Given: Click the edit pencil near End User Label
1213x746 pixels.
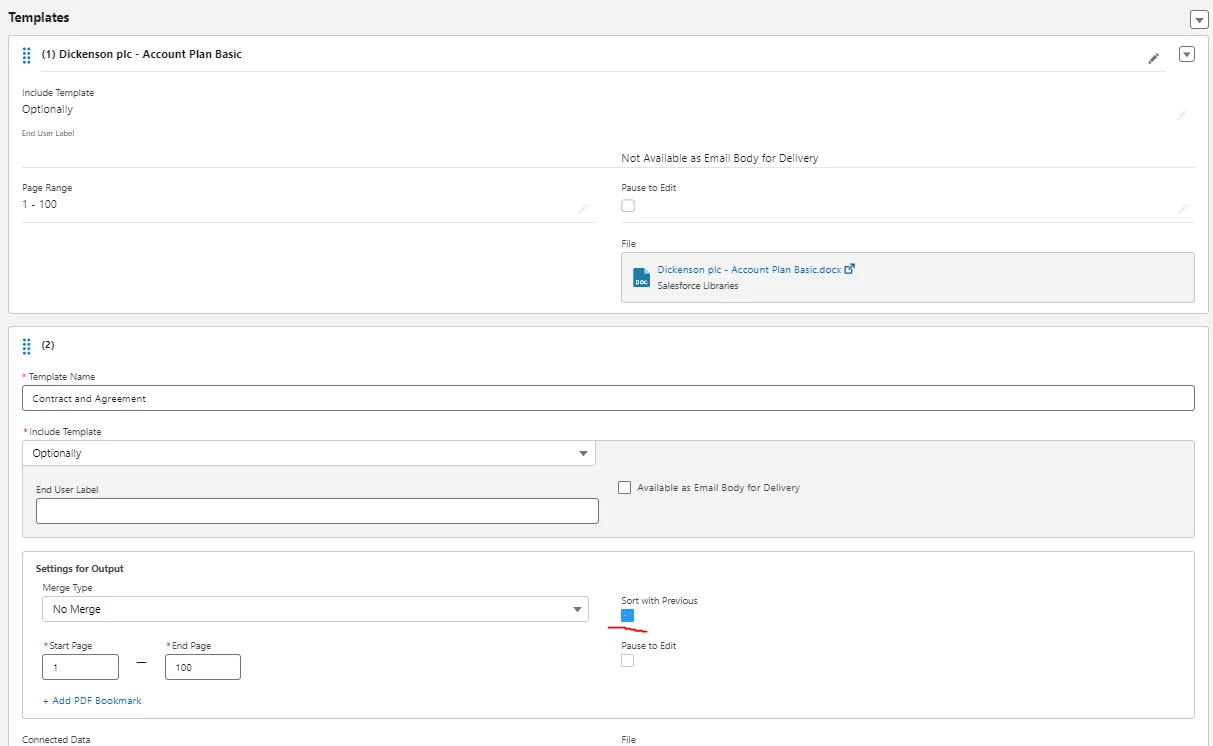Looking at the screenshot, I should [1181, 114].
